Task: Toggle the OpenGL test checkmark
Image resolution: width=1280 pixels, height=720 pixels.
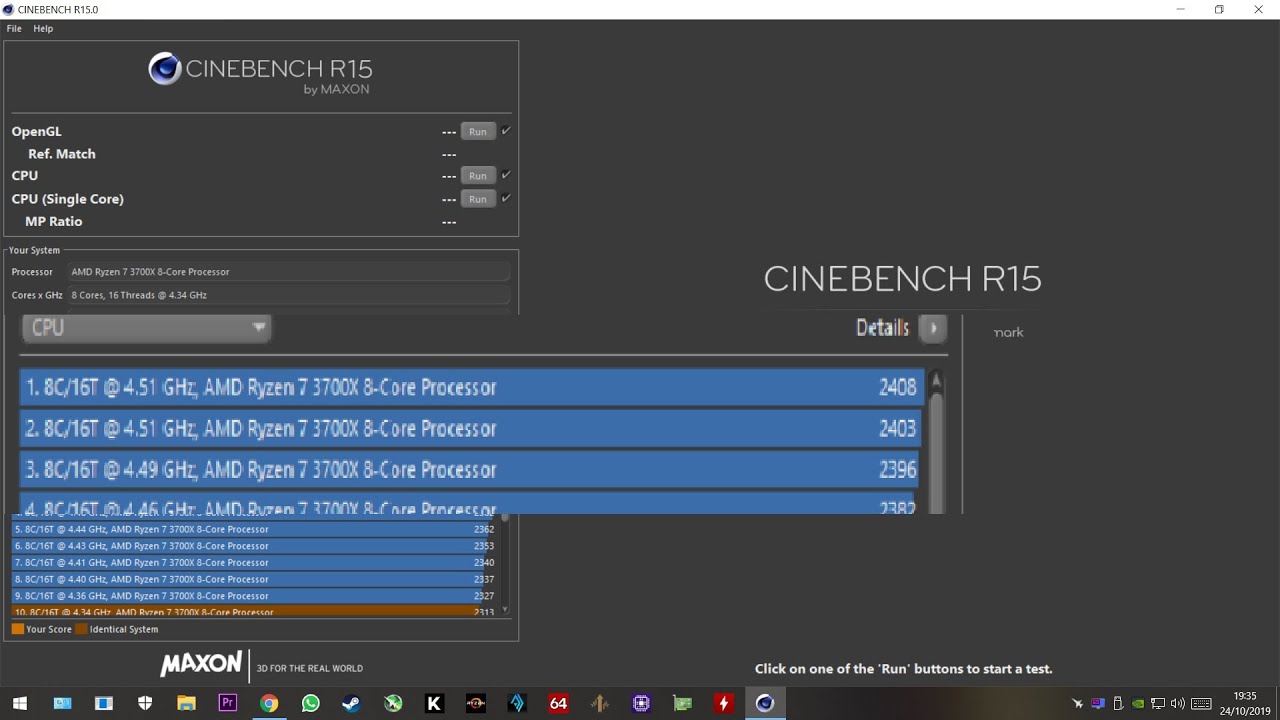Action: click(x=506, y=131)
